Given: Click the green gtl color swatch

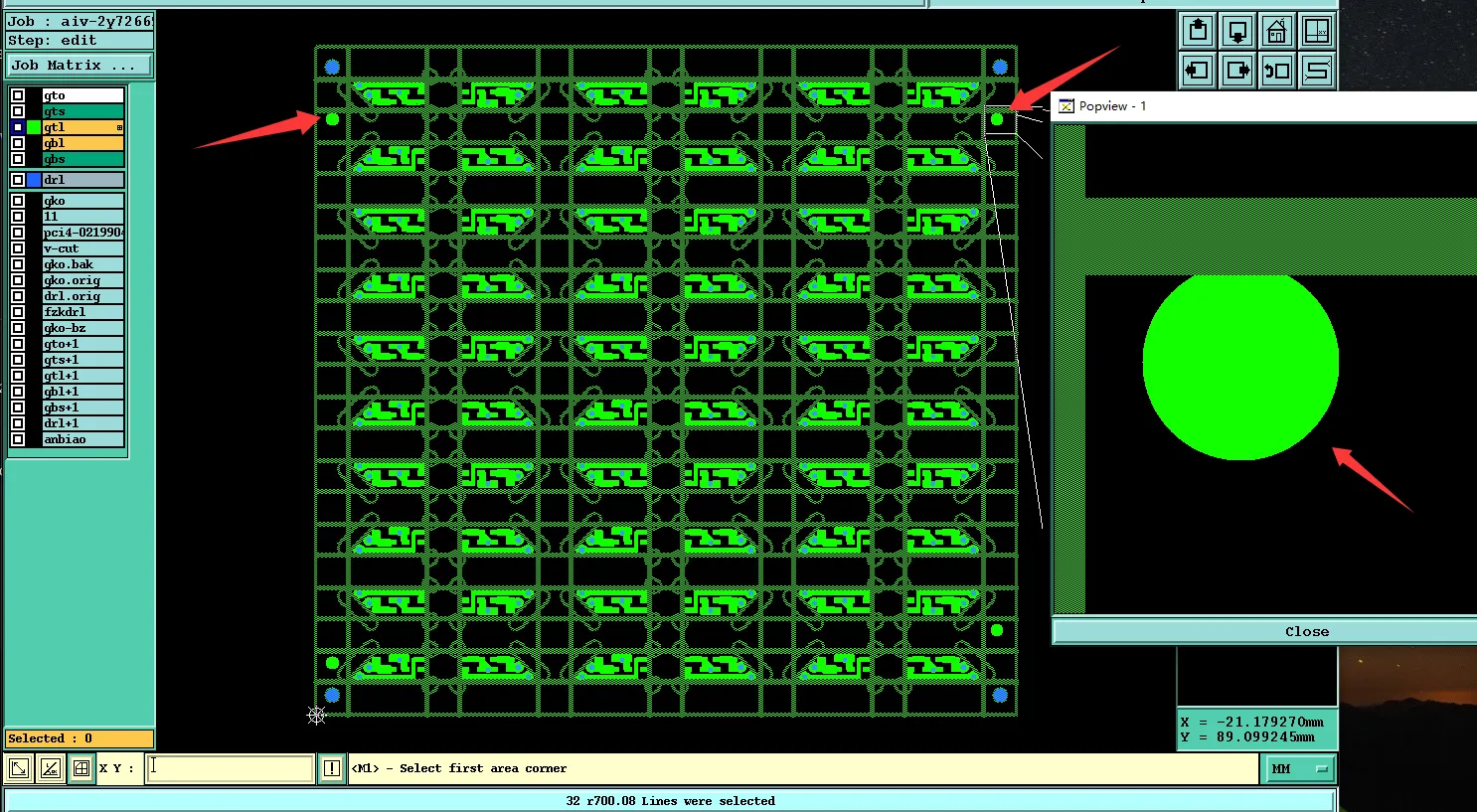Looking at the screenshot, I should coord(34,127).
